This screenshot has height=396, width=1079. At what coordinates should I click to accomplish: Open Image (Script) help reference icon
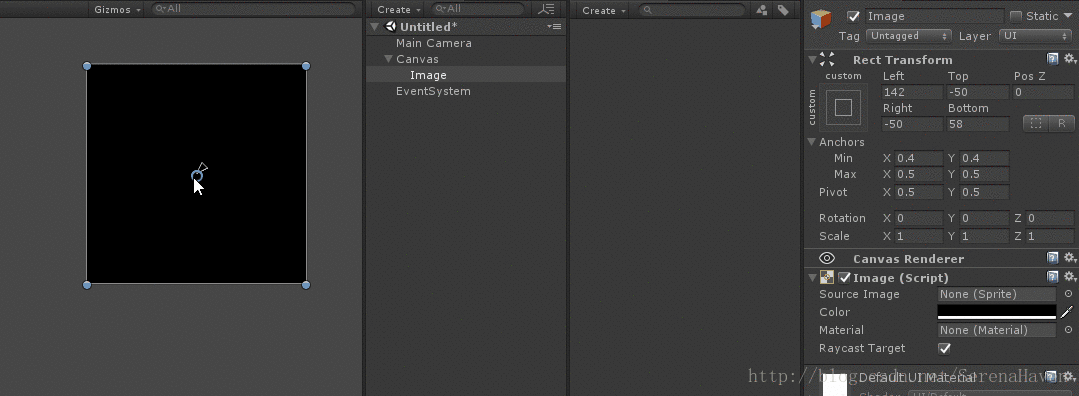tap(1052, 278)
